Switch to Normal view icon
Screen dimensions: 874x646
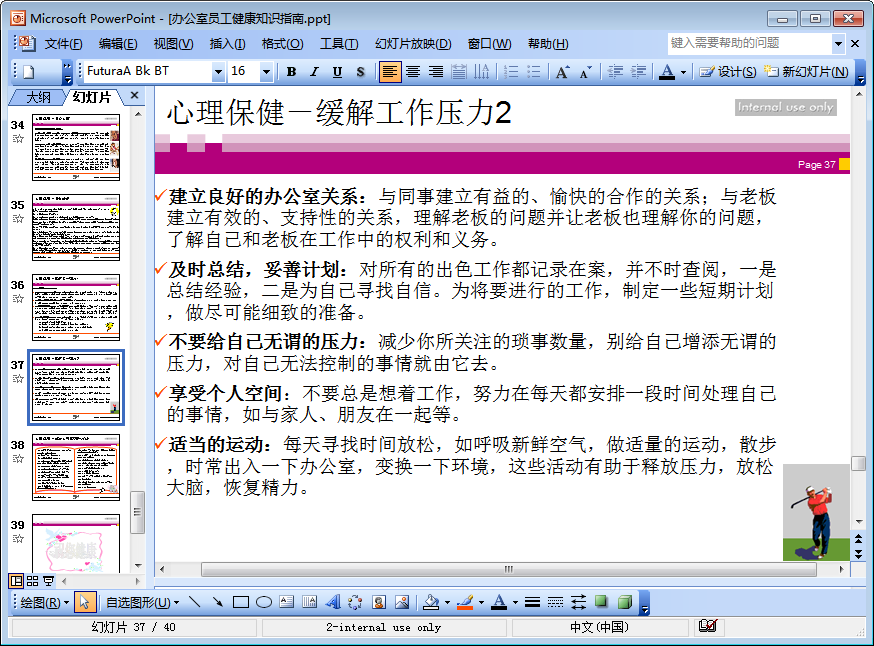coord(16,581)
